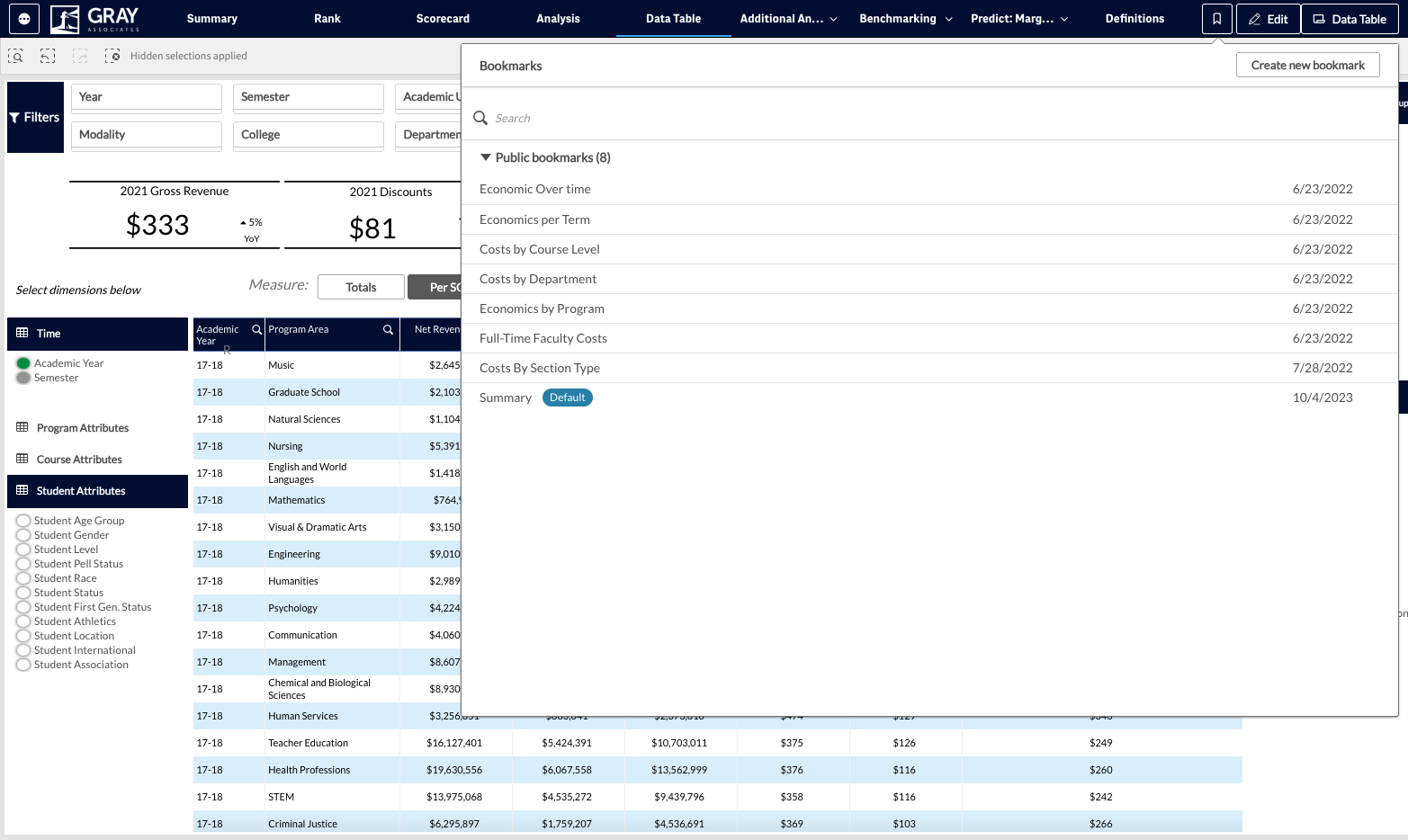Screen dimensions: 1408x840
Task: Click Create new bookmark button
Action: pos(1307,65)
